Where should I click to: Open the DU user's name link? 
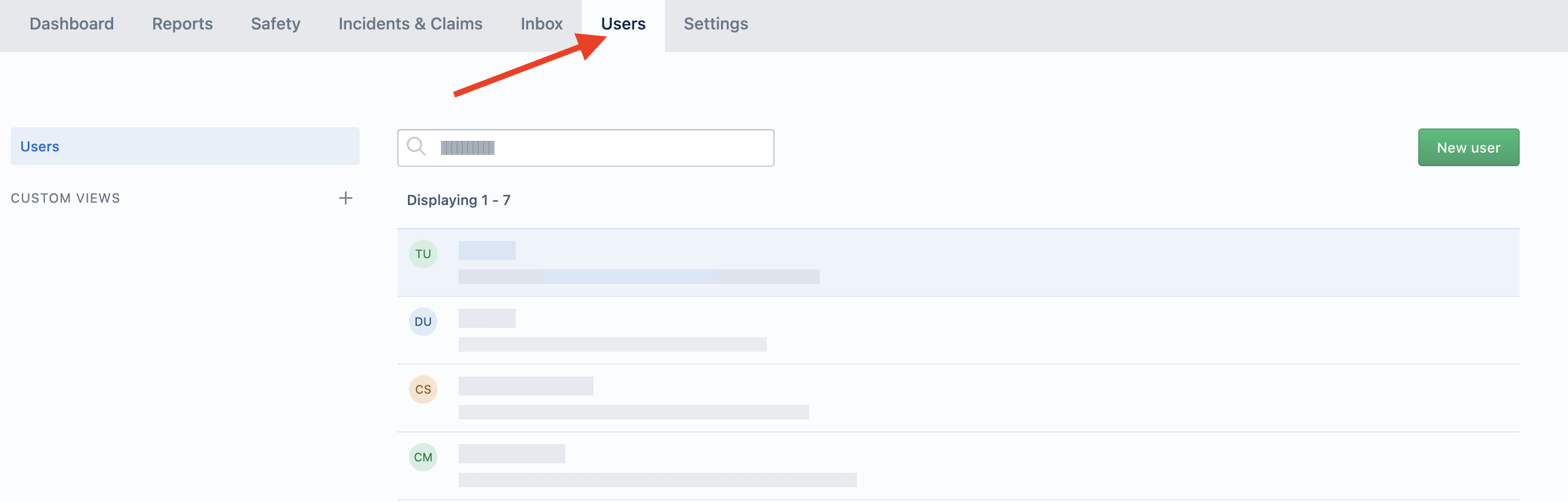pyautogui.click(x=486, y=318)
